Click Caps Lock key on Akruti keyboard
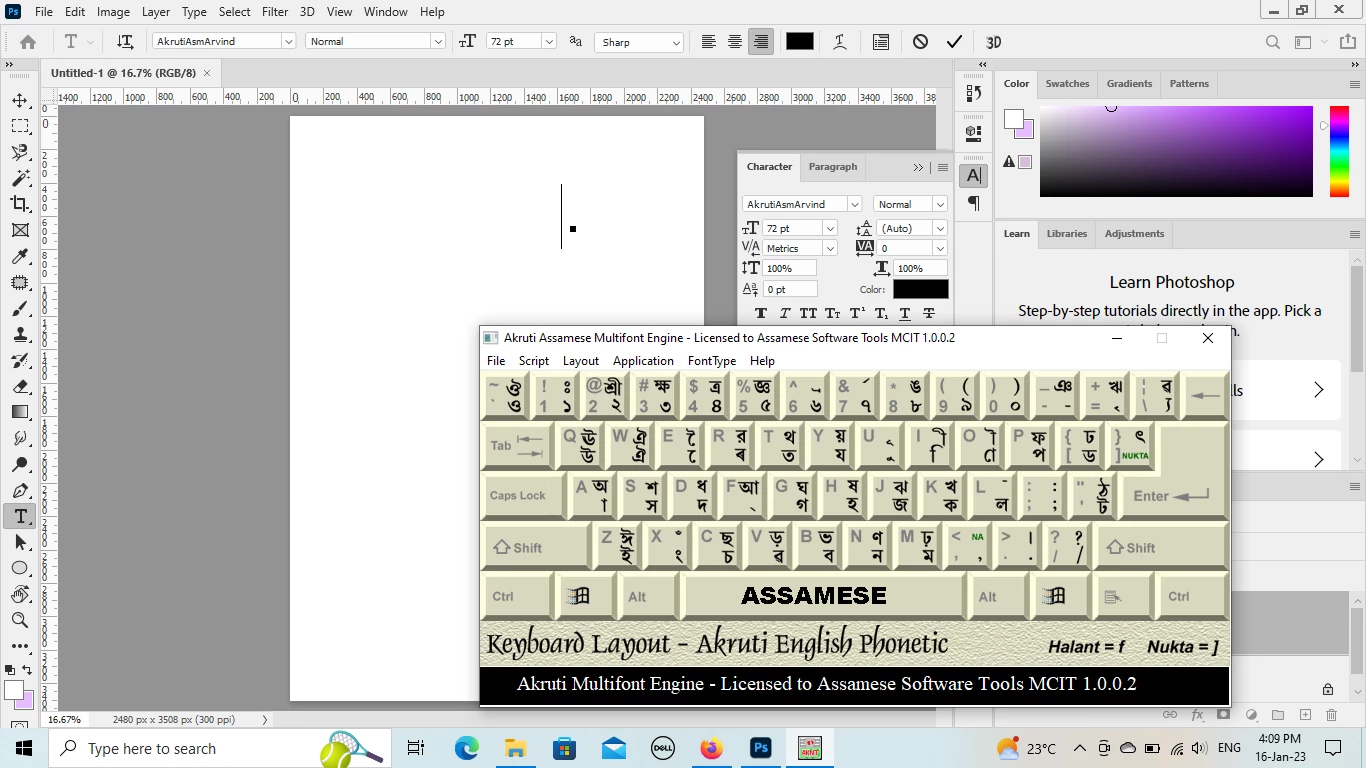 coord(522,495)
